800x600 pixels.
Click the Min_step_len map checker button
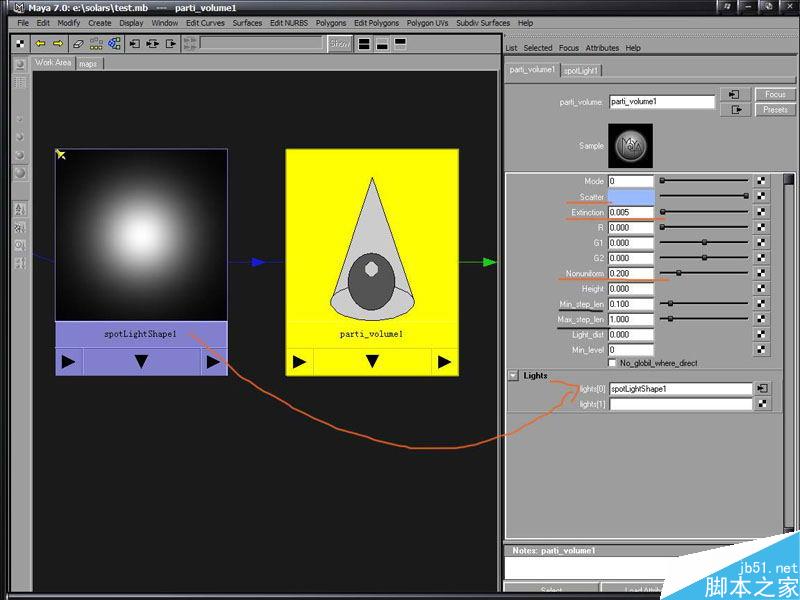click(x=761, y=304)
